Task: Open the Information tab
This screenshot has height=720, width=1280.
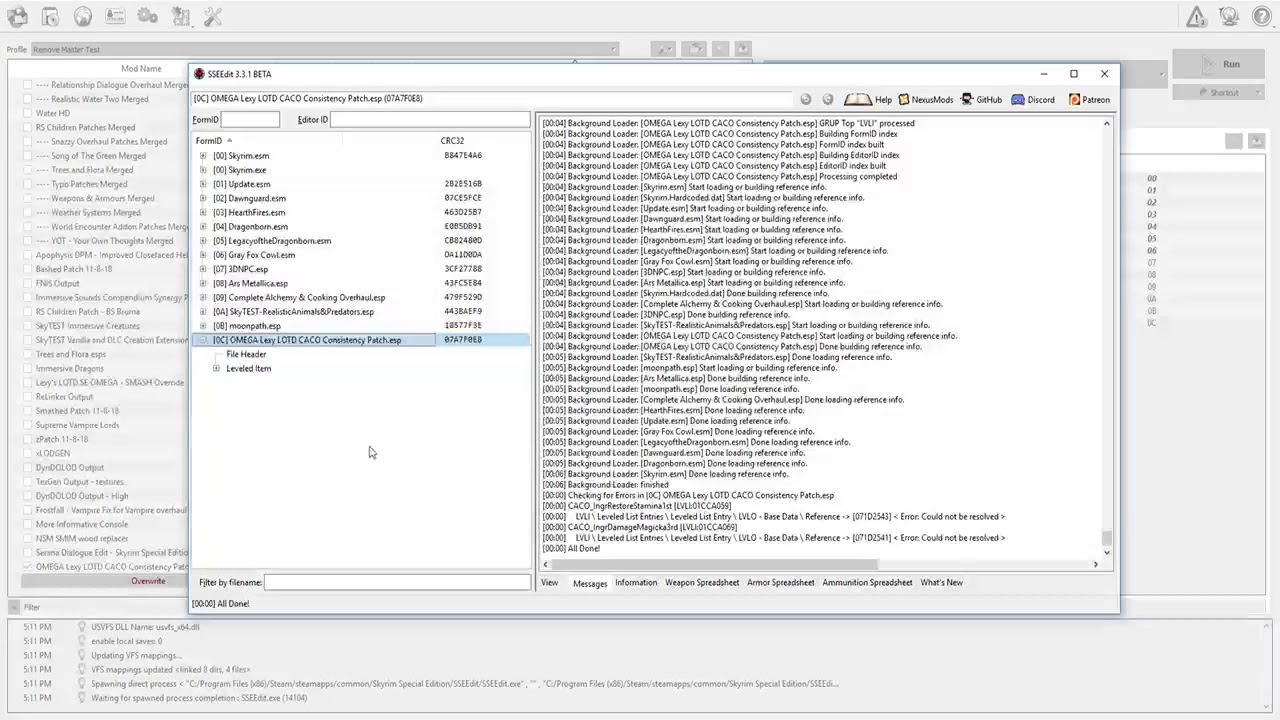Action: 636,583
